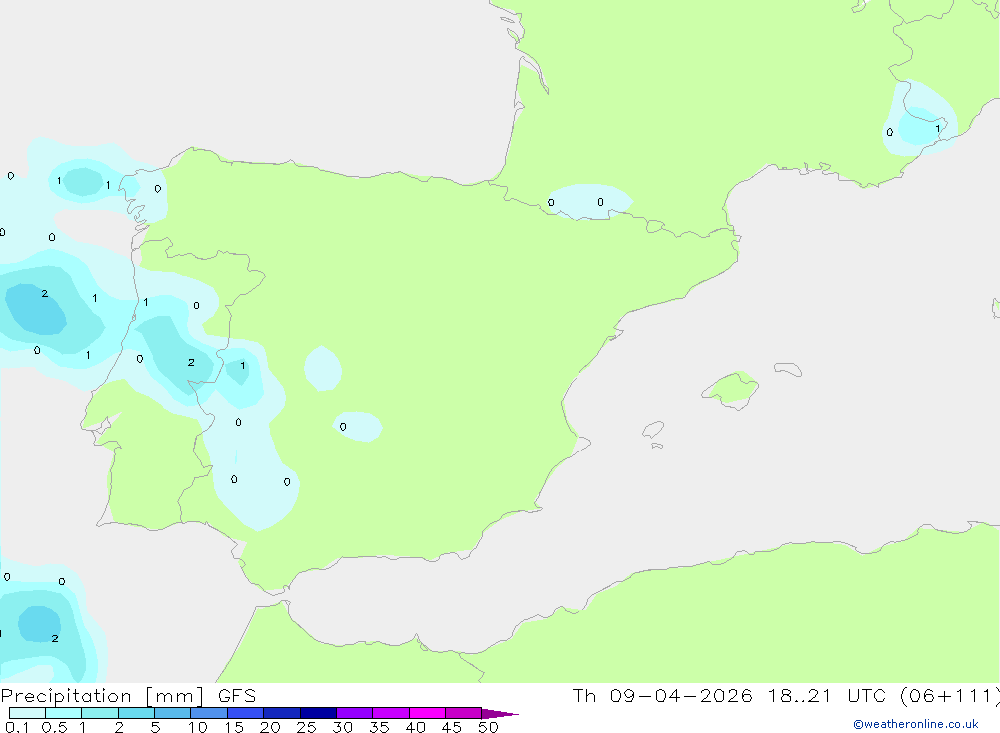Viewport: 1000px width, 733px height.
Task: Click the Menorca island outline
Action: click(x=788, y=369)
